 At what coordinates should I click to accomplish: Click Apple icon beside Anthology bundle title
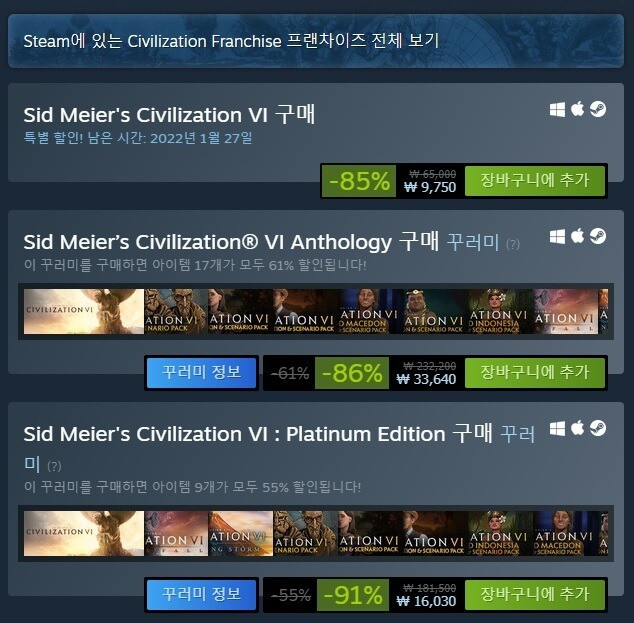577,236
